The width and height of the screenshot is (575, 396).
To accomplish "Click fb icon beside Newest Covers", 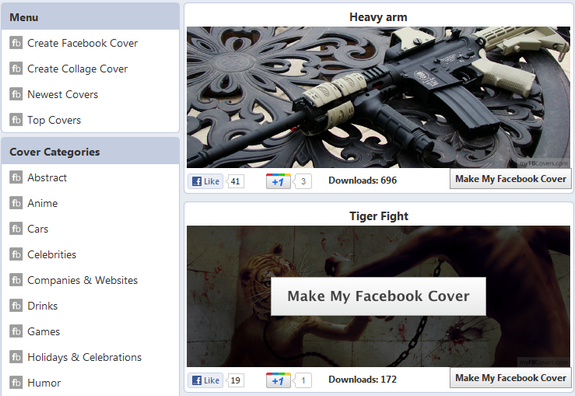I will (16, 94).
